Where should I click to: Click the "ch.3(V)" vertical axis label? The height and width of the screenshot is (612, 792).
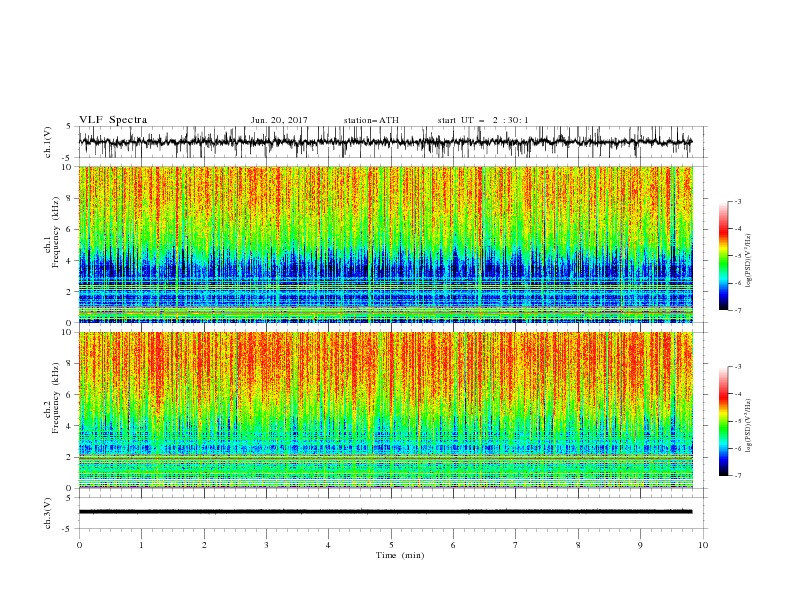pos(48,513)
